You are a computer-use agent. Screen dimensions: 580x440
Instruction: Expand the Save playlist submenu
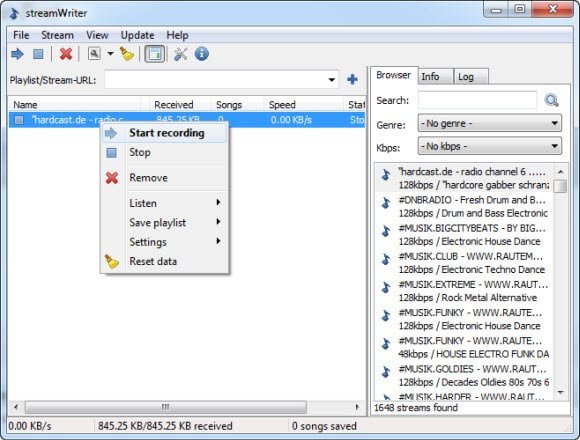point(165,223)
